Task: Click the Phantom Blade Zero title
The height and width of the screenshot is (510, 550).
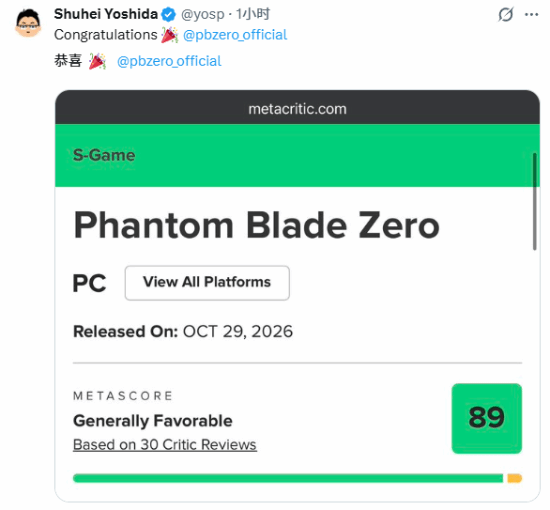Action: [x=256, y=225]
